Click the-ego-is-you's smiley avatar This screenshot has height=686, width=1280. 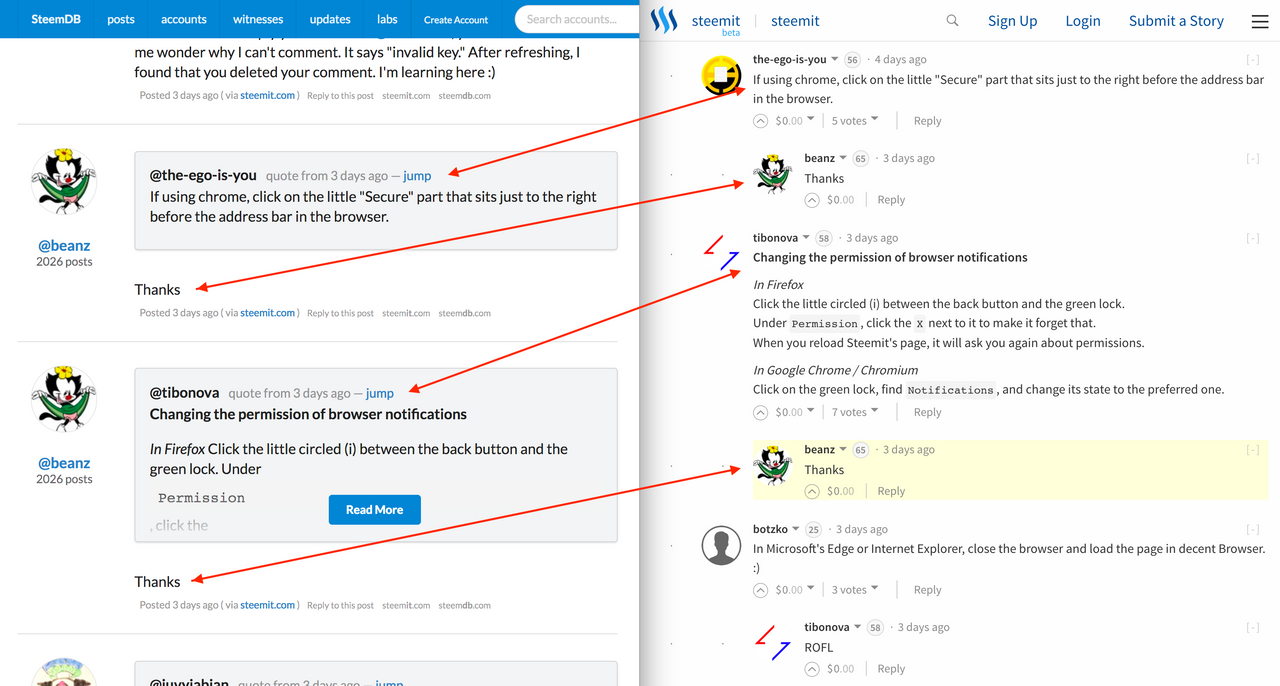[x=721, y=76]
